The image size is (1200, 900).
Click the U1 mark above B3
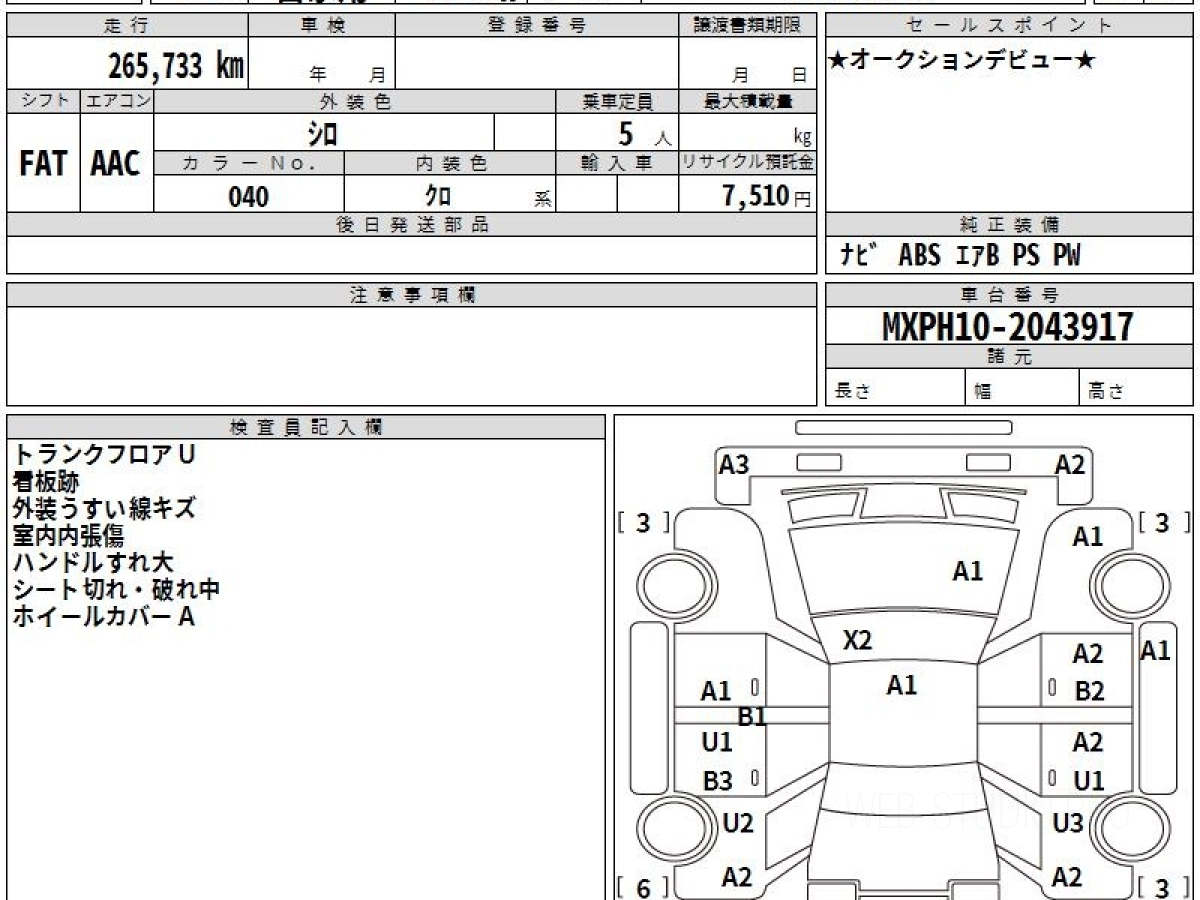[717, 742]
